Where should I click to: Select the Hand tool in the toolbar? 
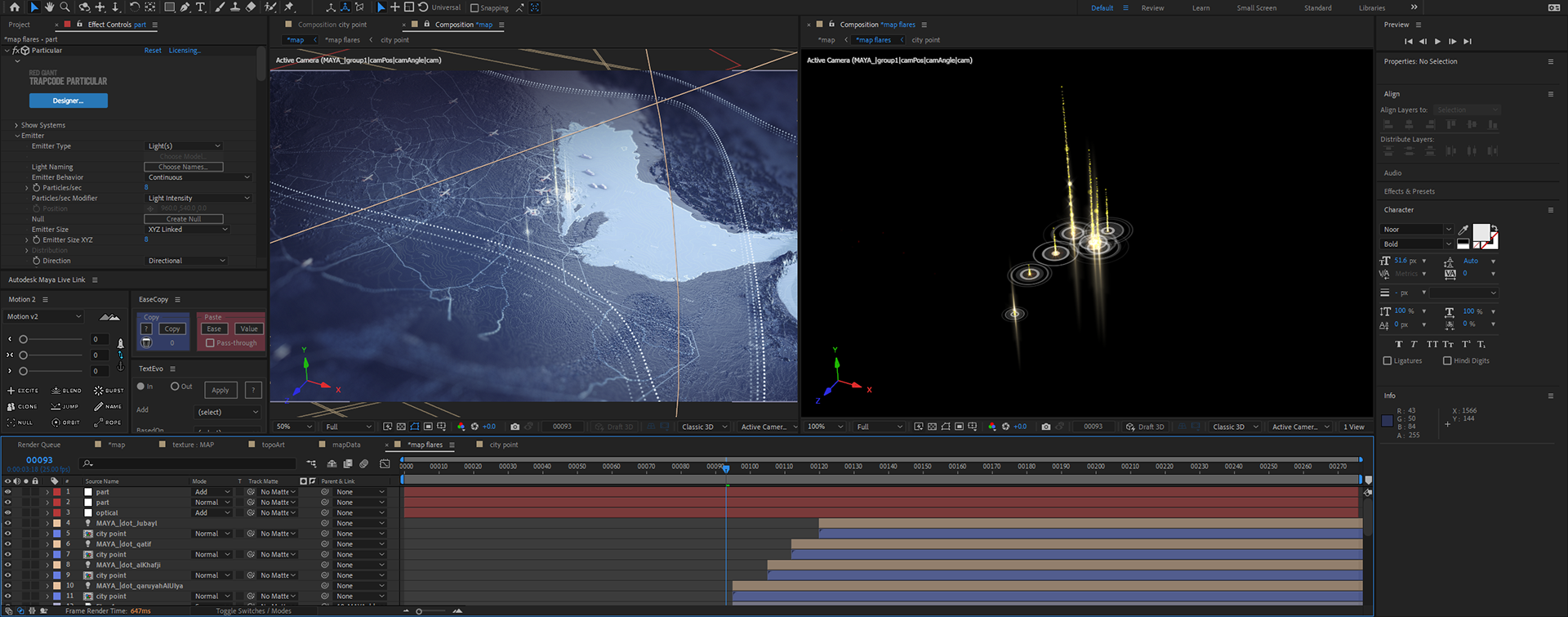(49, 7)
